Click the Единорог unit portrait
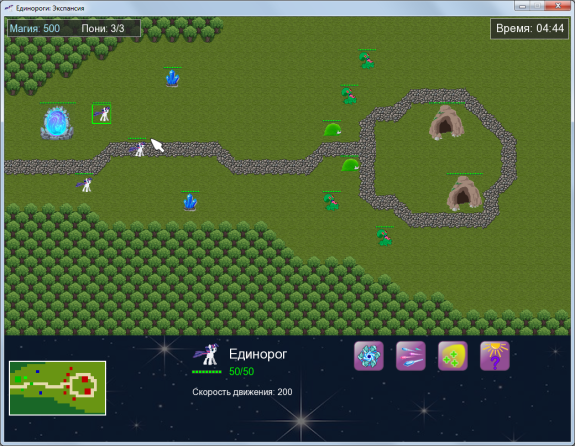 pos(206,354)
